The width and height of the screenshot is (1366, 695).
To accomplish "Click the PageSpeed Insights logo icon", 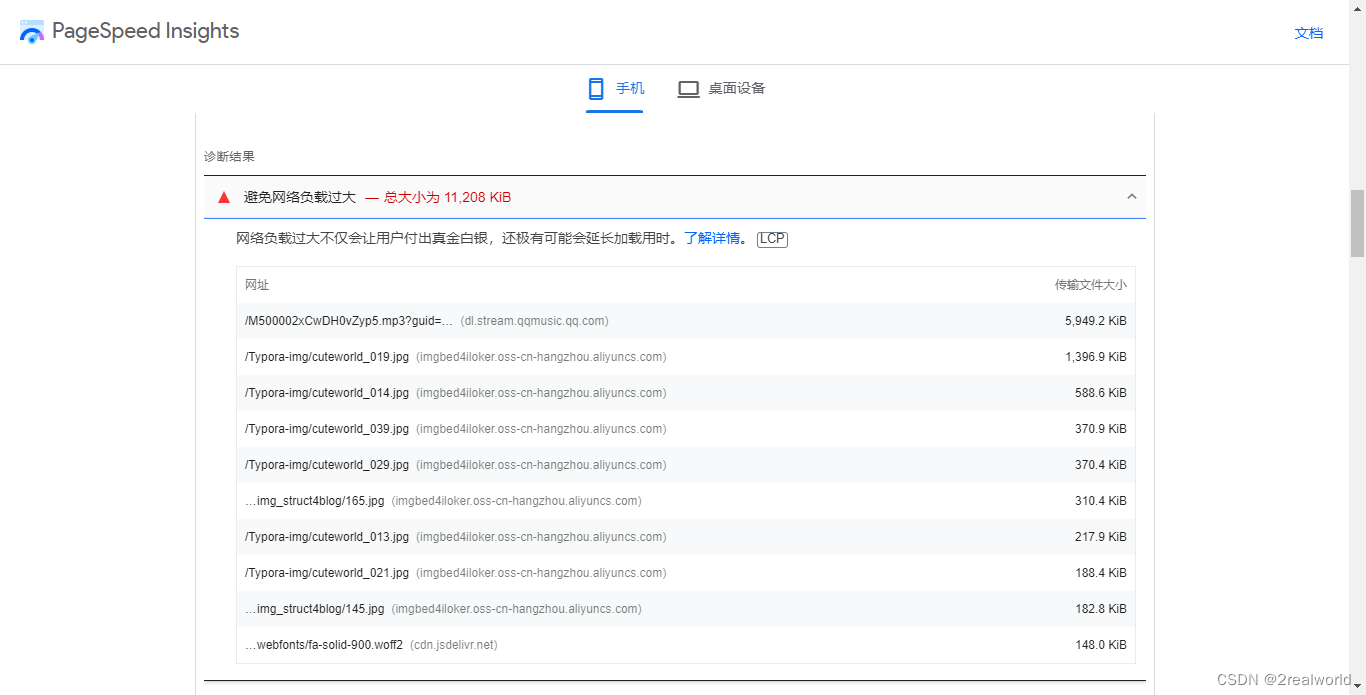I will [32, 32].
